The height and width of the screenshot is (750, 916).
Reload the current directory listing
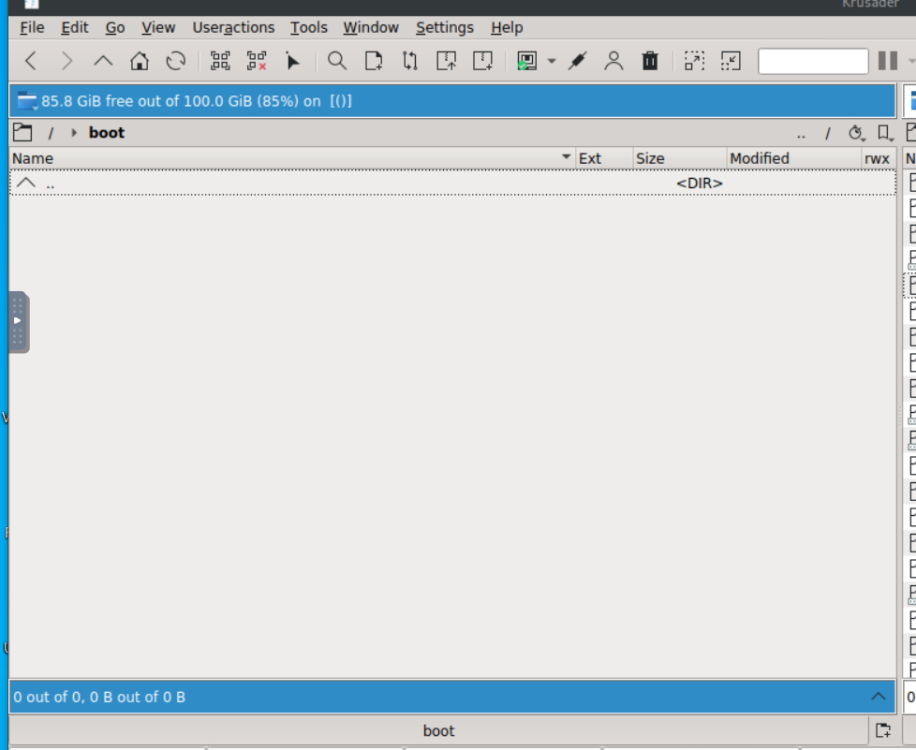coord(175,61)
